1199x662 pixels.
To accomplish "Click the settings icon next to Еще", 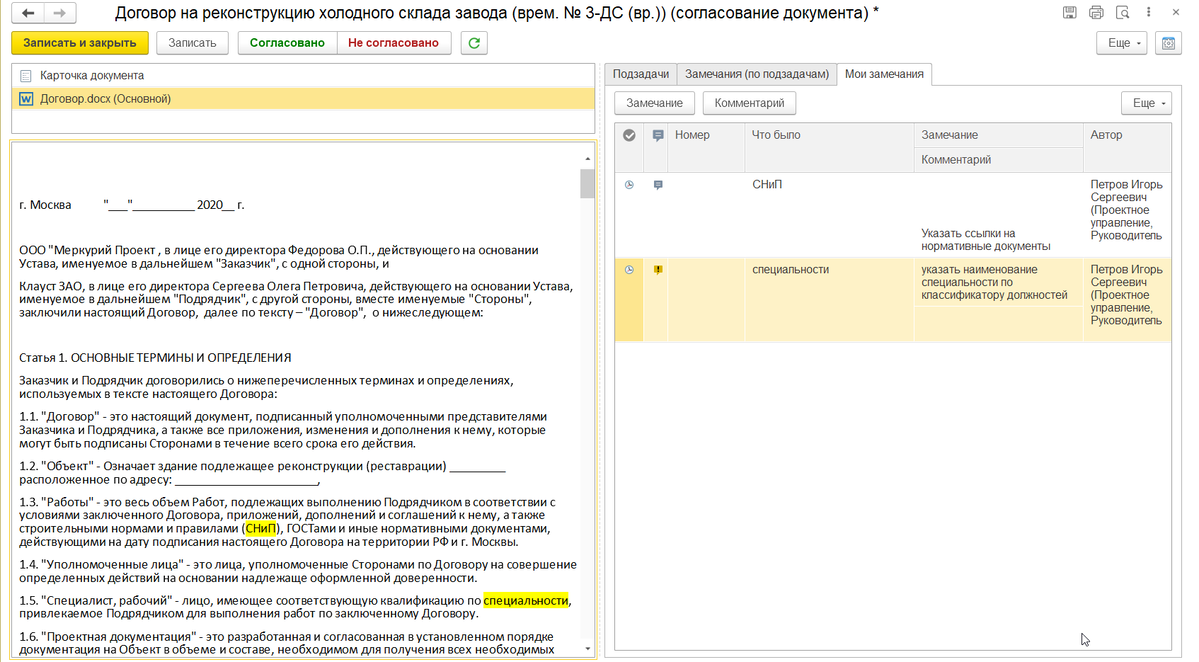I will [x=1168, y=43].
